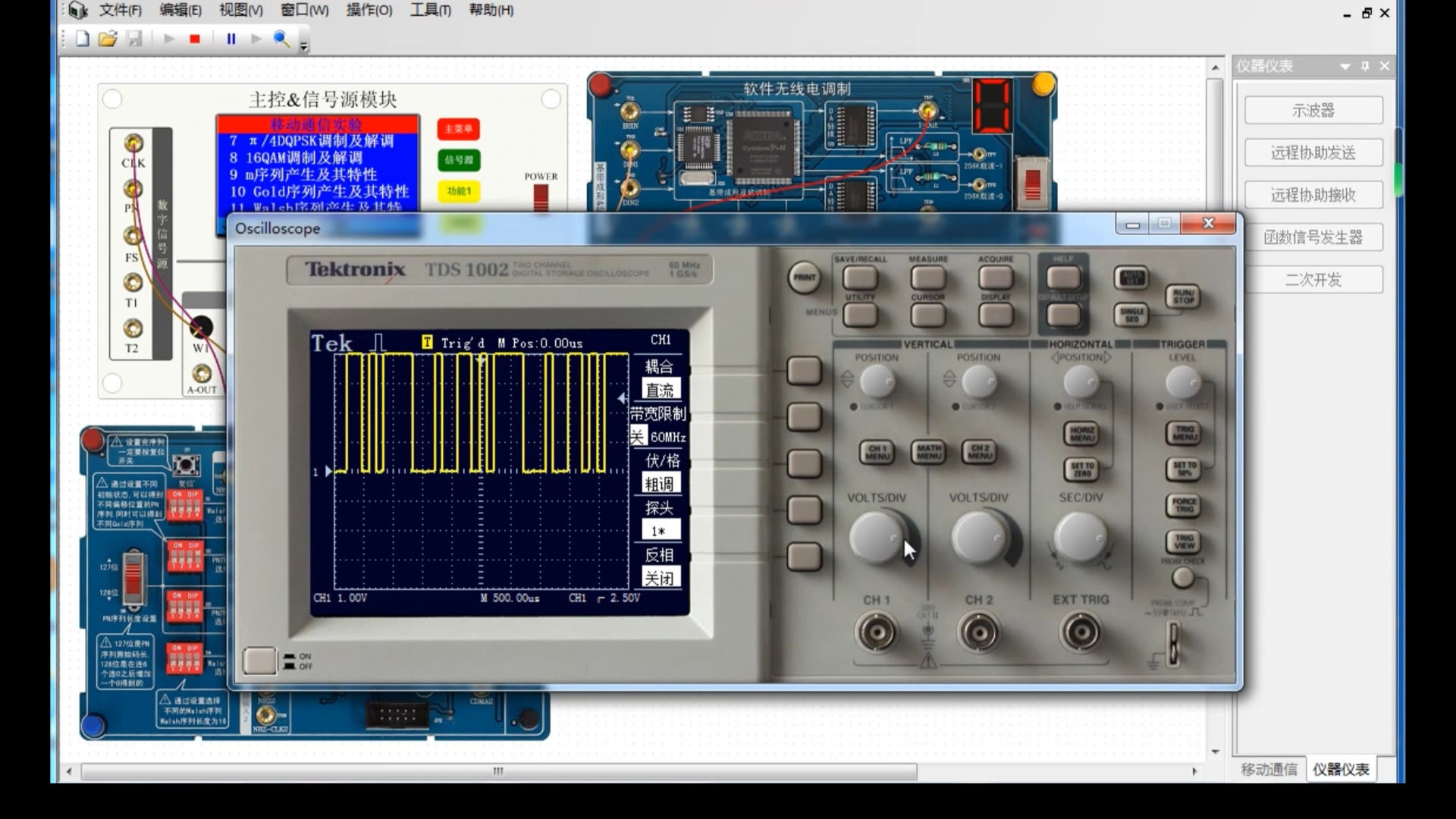Stop simulation with the red square icon
Image resolution: width=1456 pixels, height=819 pixels.
tap(195, 39)
